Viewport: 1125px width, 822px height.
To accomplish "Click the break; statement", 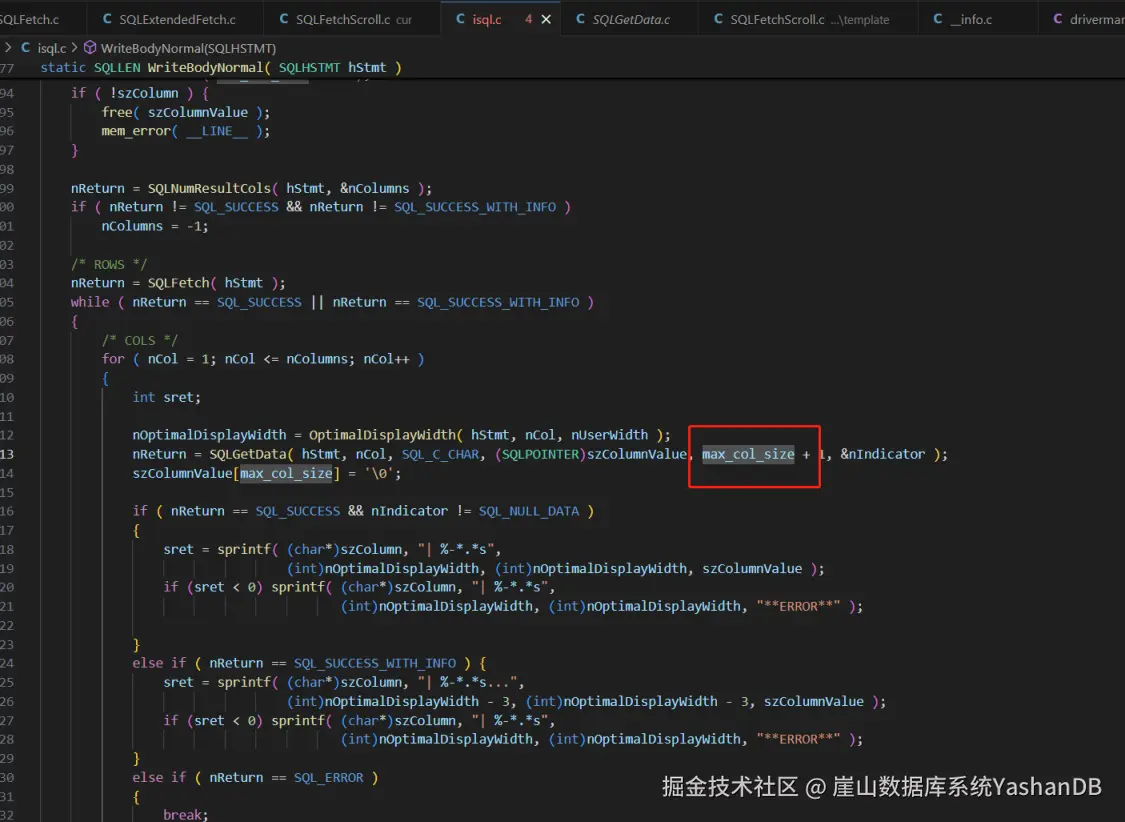I will pos(186,816).
